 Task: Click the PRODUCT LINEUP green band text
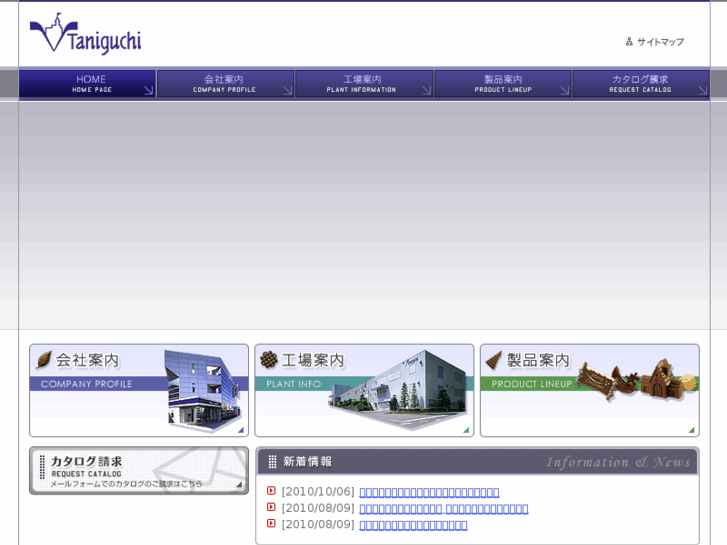pyautogui.click(x=532, y=384)
